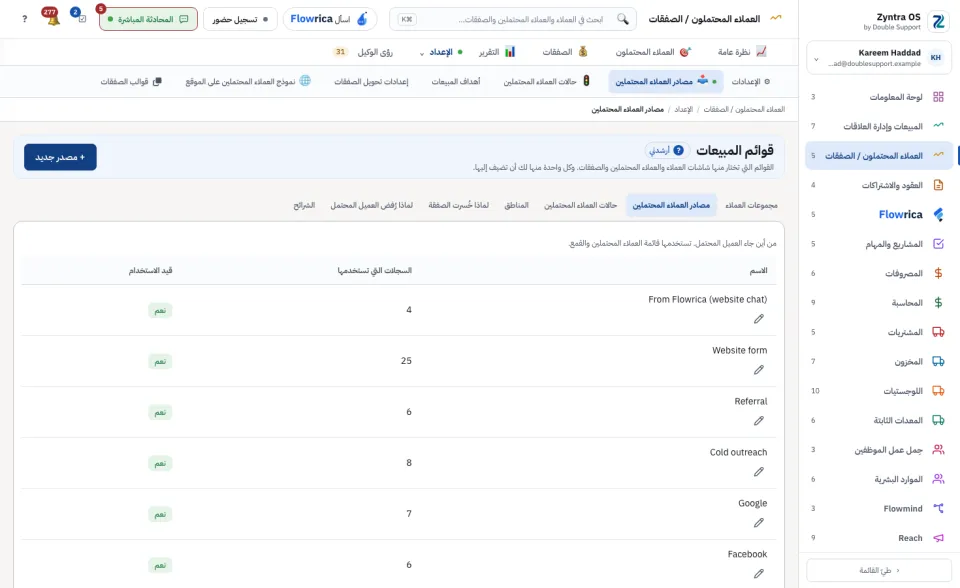Image resolution: width=960 pixels, height=588 pixels.
Task: Open إعدادات تحويل الصفقات sub-tab
Action: pyautogui.click(x=371, y=81)
